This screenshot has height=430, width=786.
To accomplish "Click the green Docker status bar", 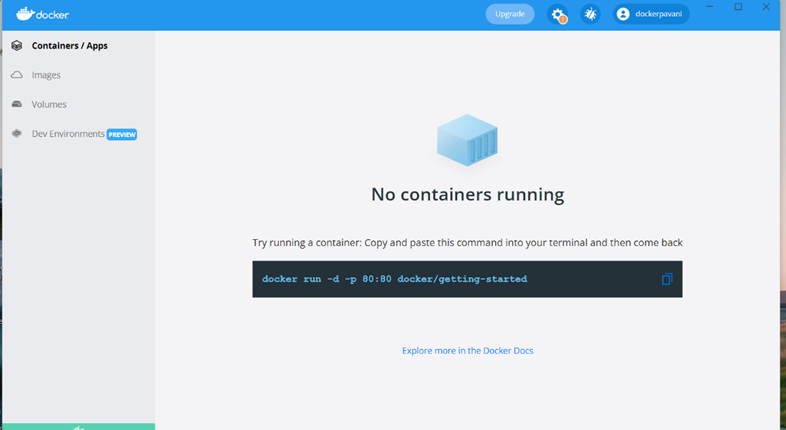I will coord(79,426).
